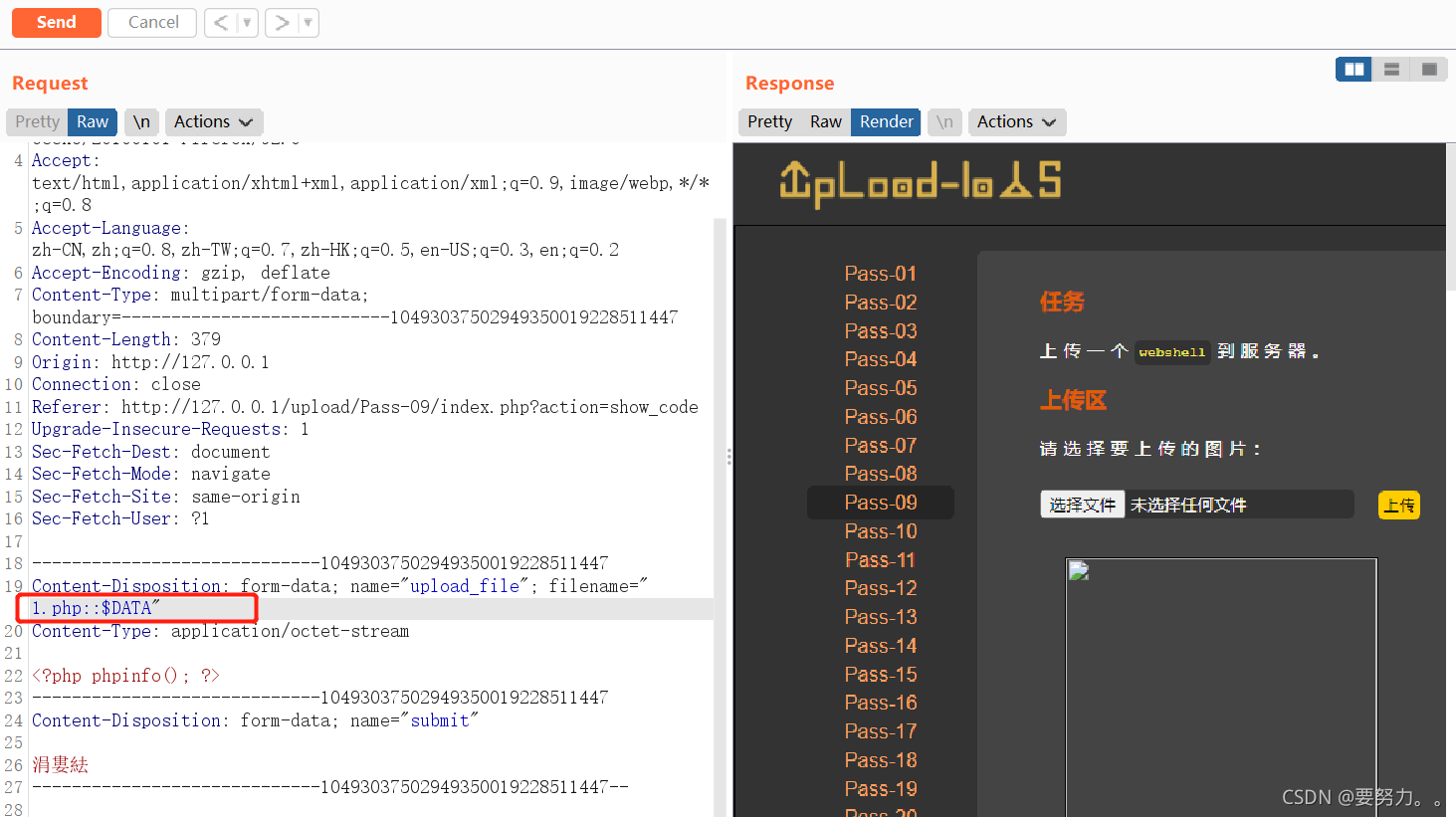Open the Pass-06 link
This screenshot has width=1456, height=817.
881,417
